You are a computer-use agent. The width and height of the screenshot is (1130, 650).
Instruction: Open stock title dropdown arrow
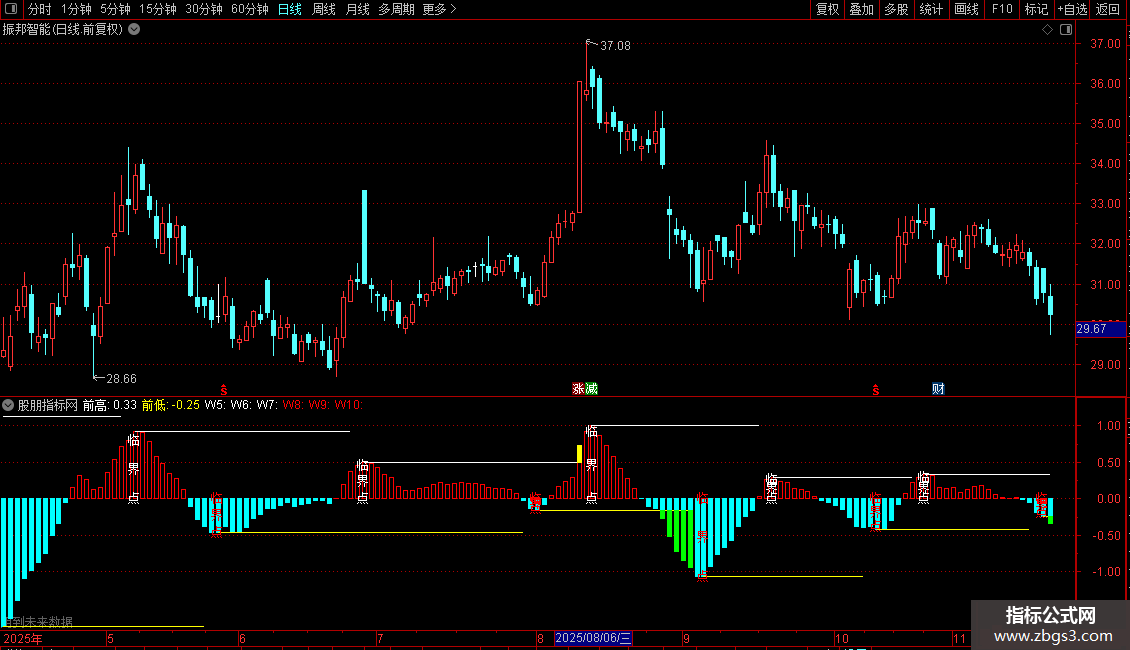pos(134,30)
